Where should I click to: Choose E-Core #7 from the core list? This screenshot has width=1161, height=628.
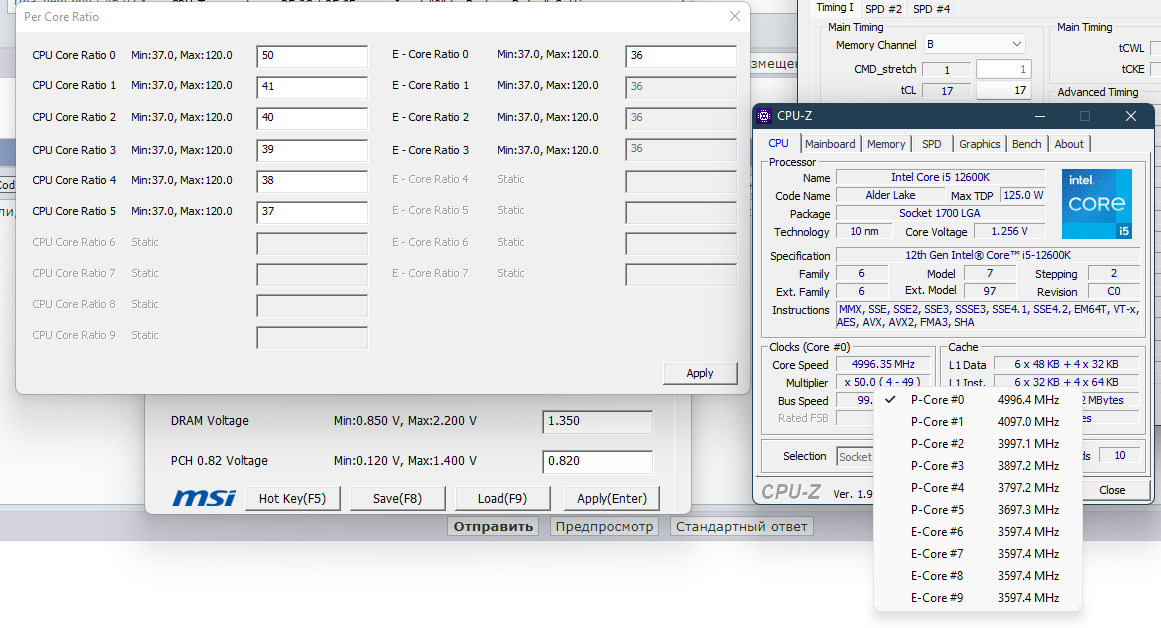pos(977,554)
